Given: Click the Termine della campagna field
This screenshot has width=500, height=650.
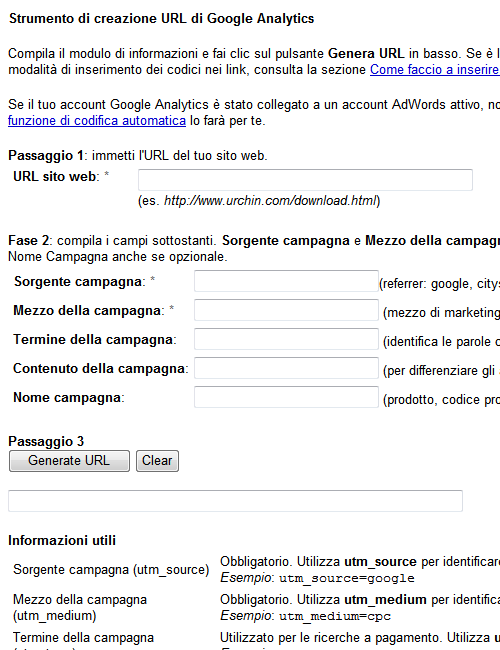Looking at the screenshot, I should (x=286, y=339).
